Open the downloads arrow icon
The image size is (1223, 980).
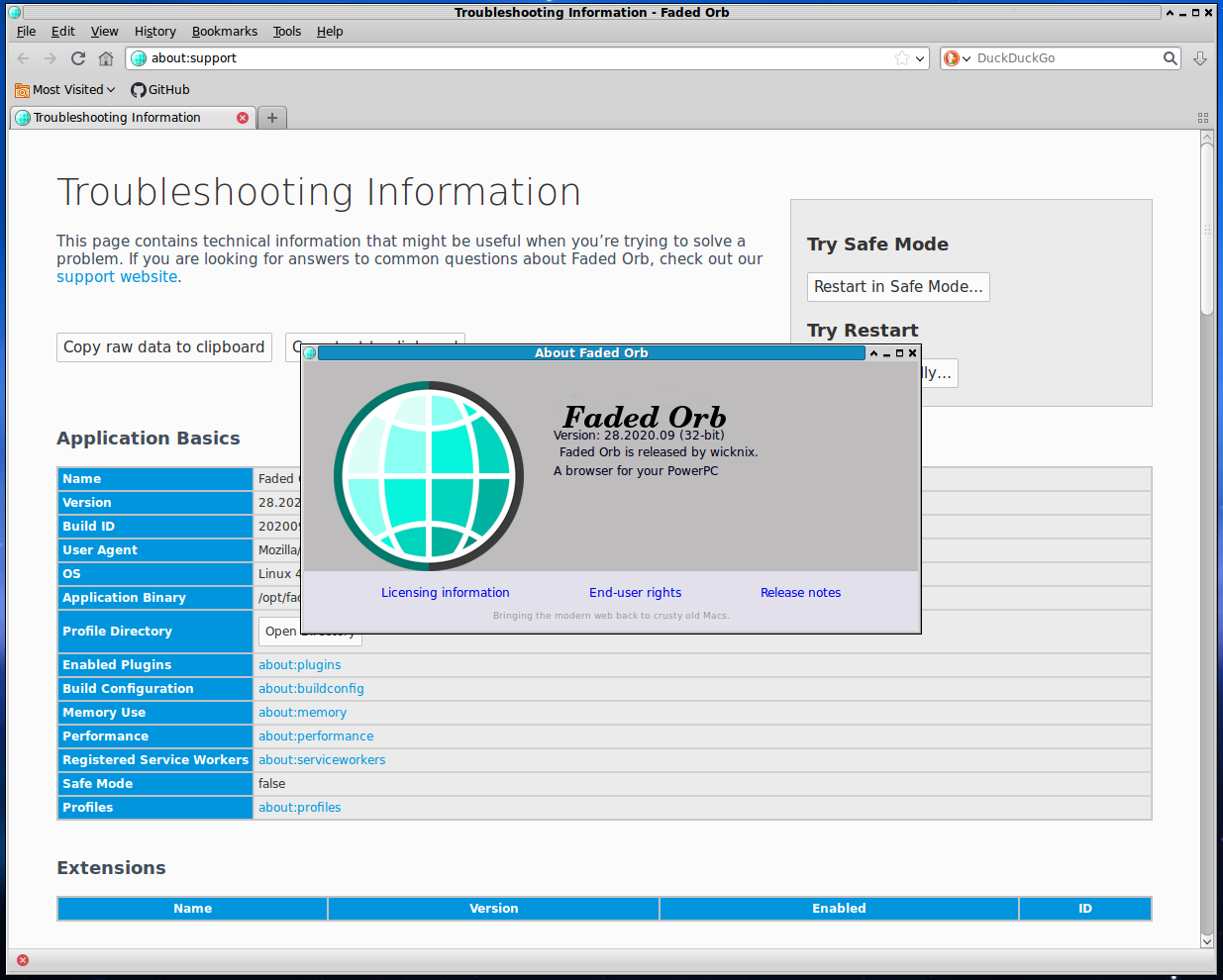tap(1200, 58)
